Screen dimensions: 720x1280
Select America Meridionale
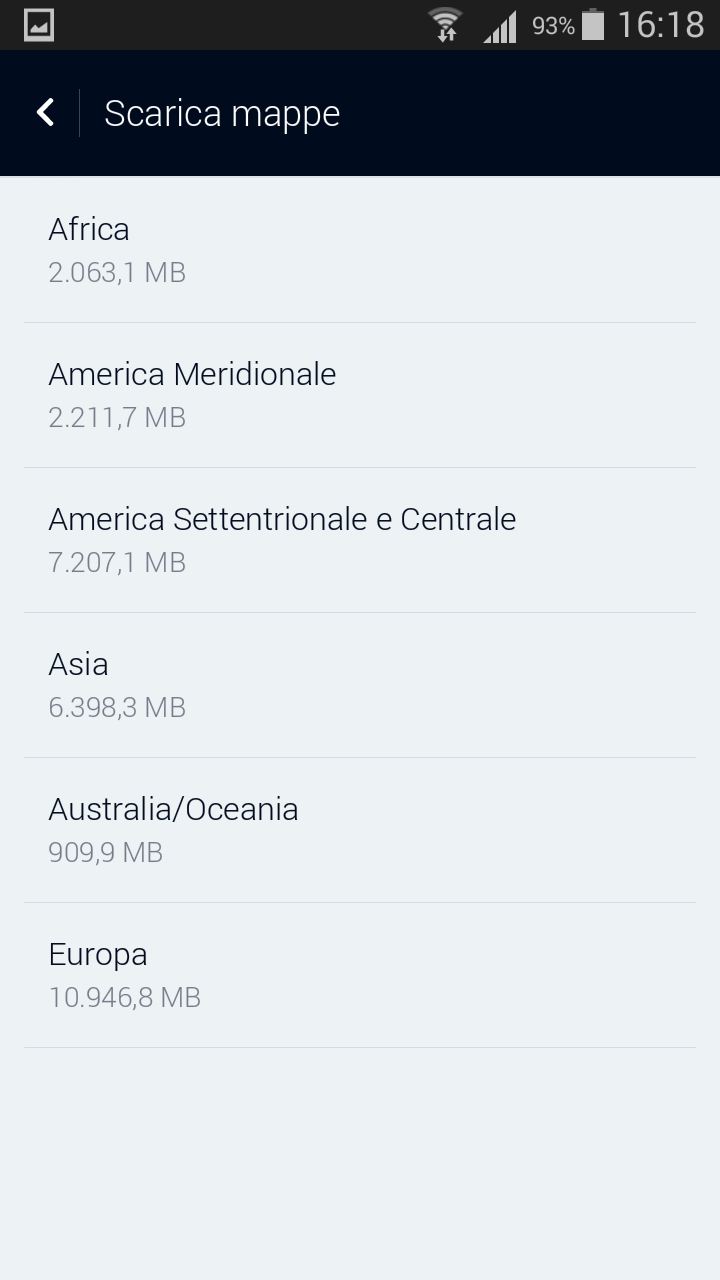tap(192, 374)
